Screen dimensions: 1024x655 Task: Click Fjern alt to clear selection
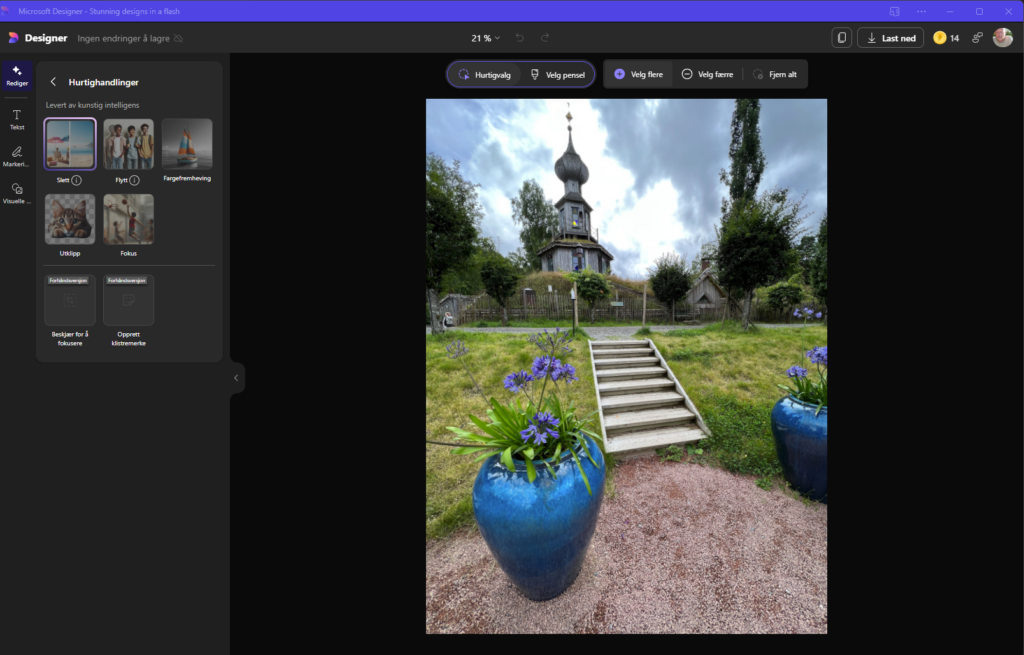[774, 75]
